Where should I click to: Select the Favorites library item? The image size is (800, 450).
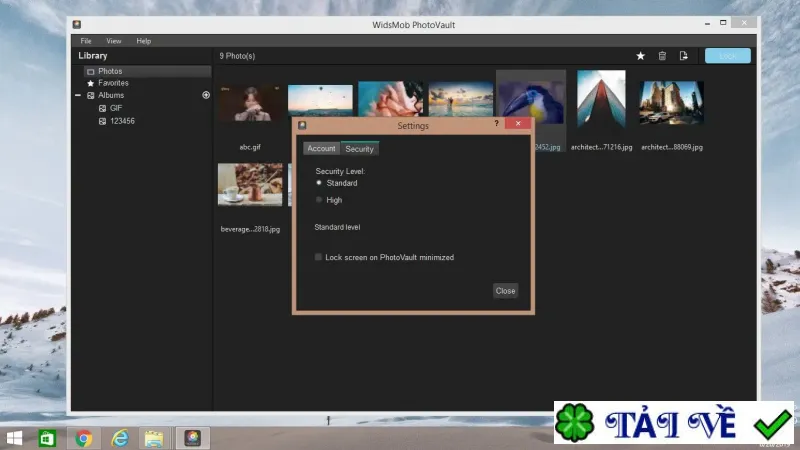click(x=113, y=83)
